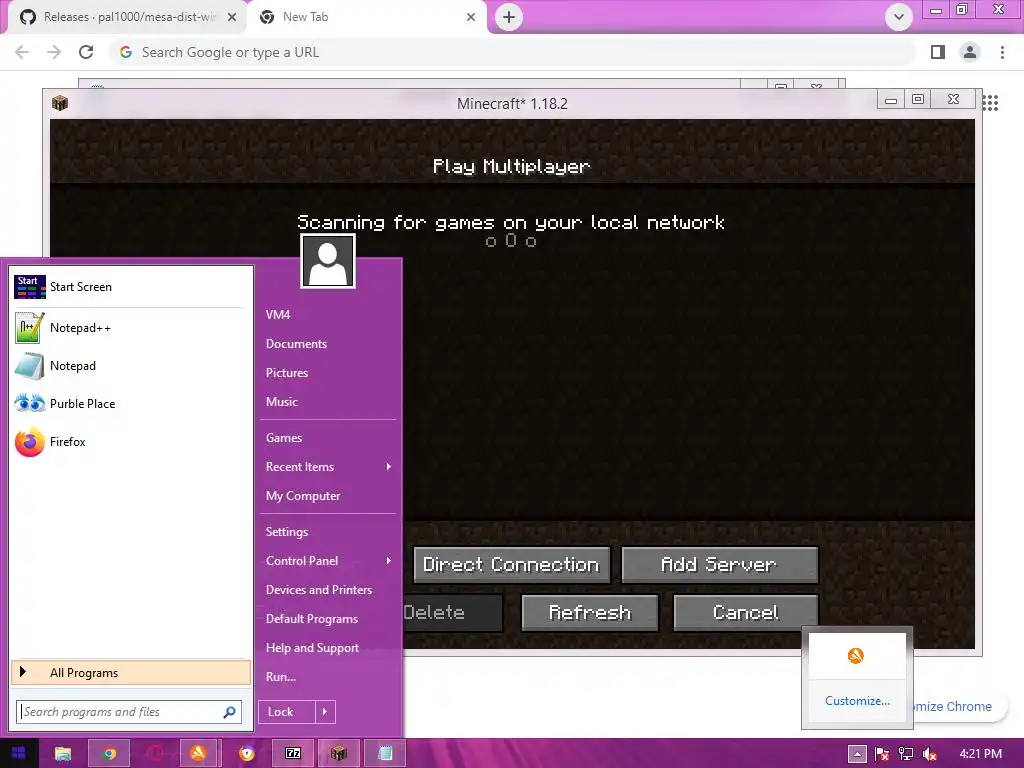Open a new Chrome tab

click(x=509, y=17)
